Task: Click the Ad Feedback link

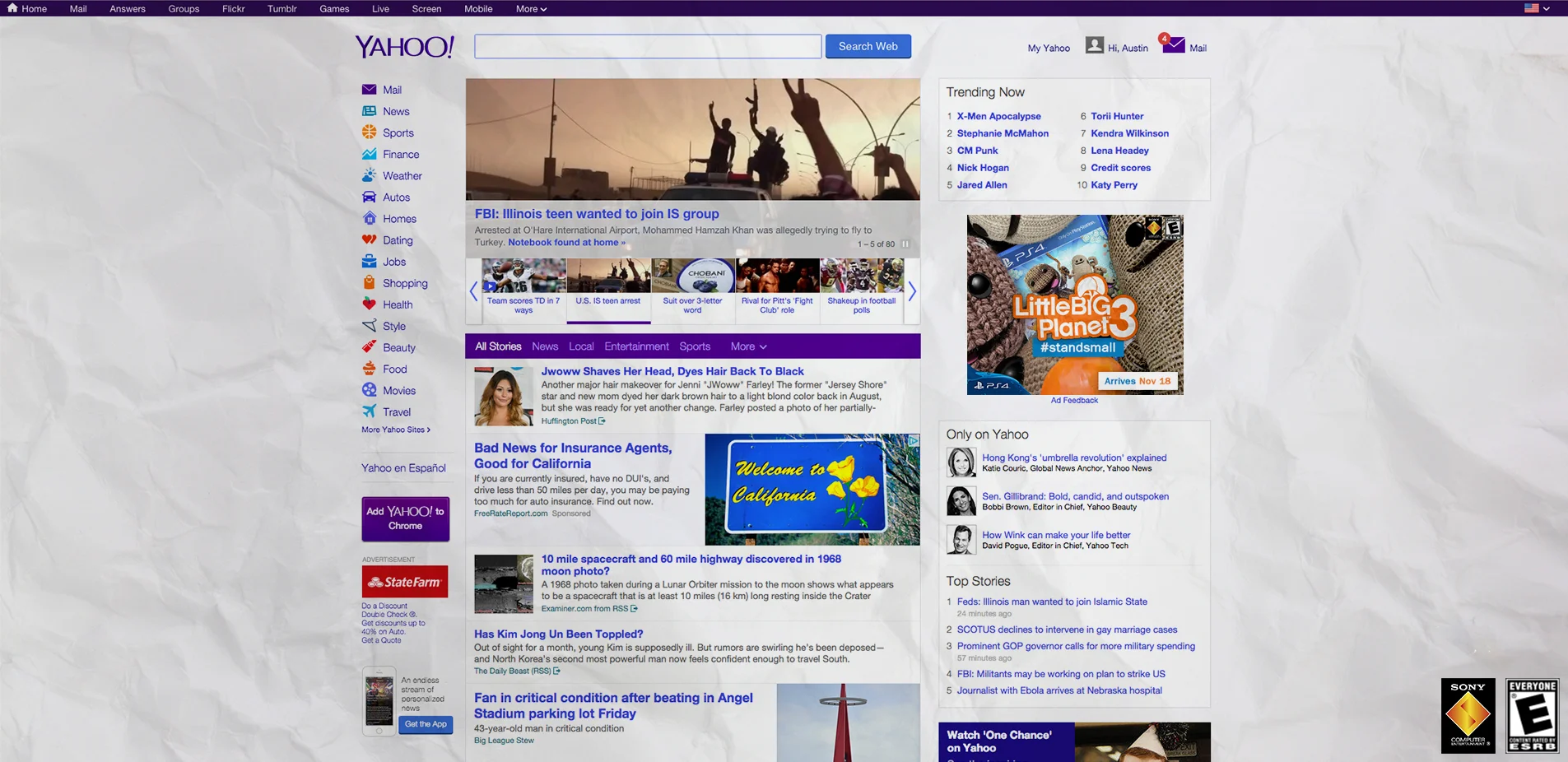Action: click(x=1074, y=401)
